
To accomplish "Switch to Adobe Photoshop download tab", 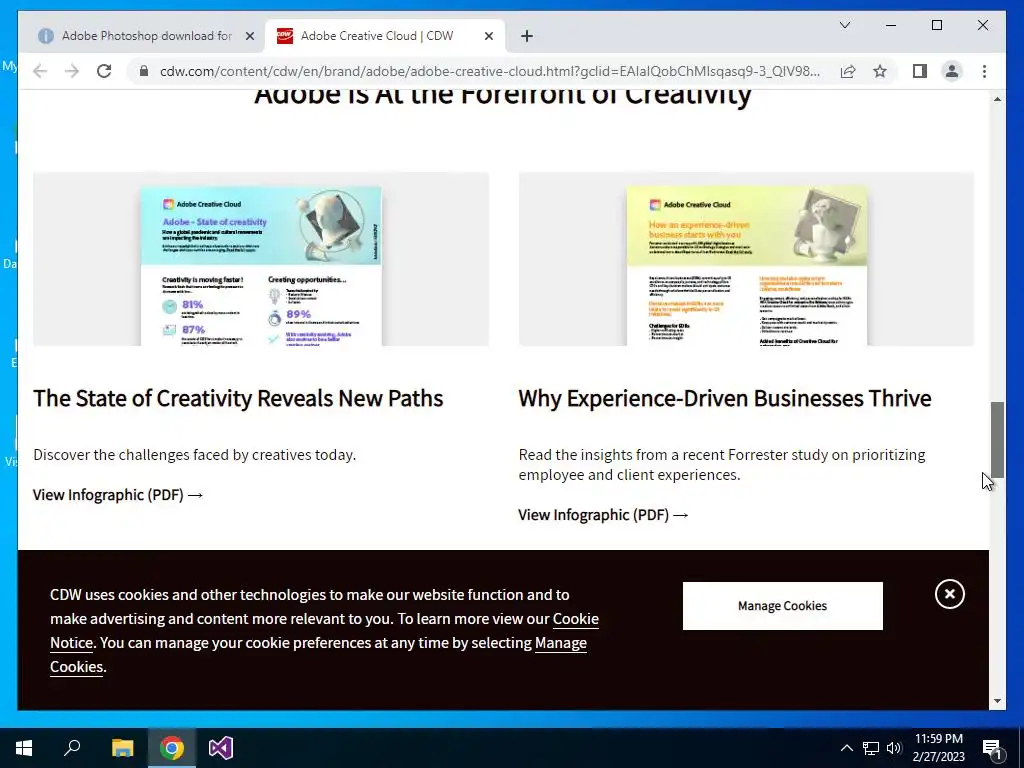I will click(x=146, y=36).
